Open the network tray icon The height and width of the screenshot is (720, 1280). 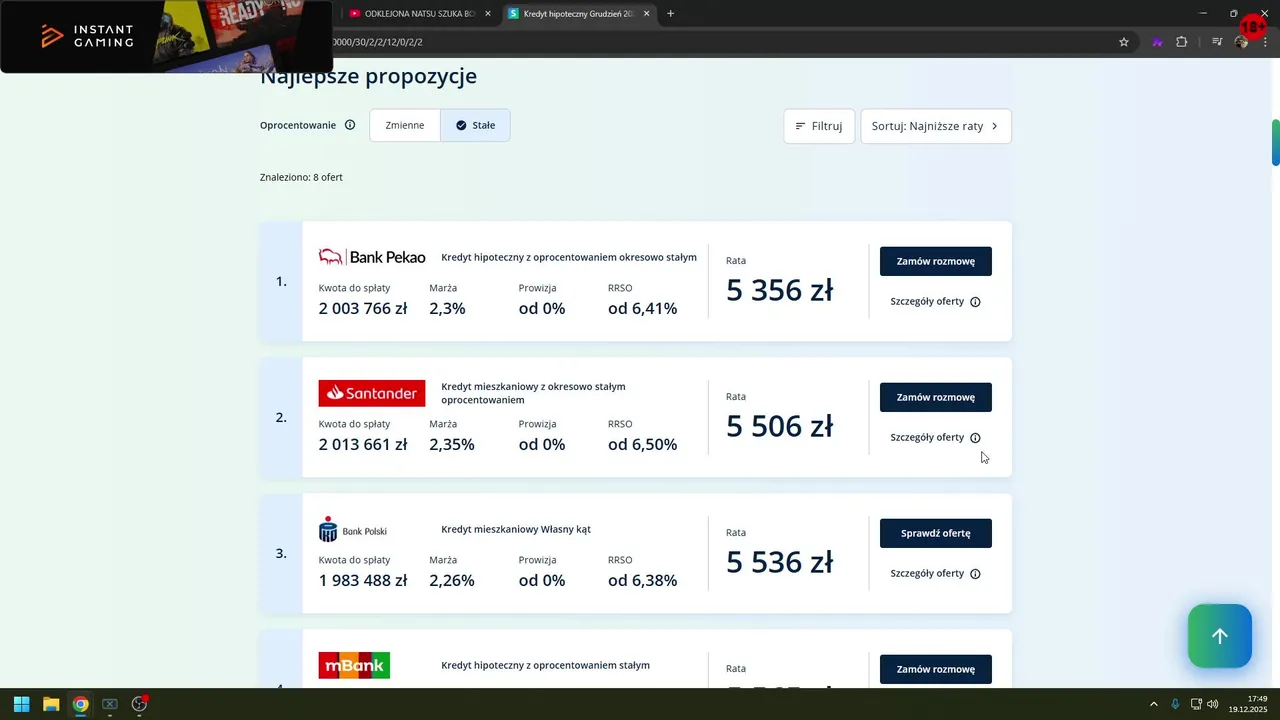coord(1196,704)
